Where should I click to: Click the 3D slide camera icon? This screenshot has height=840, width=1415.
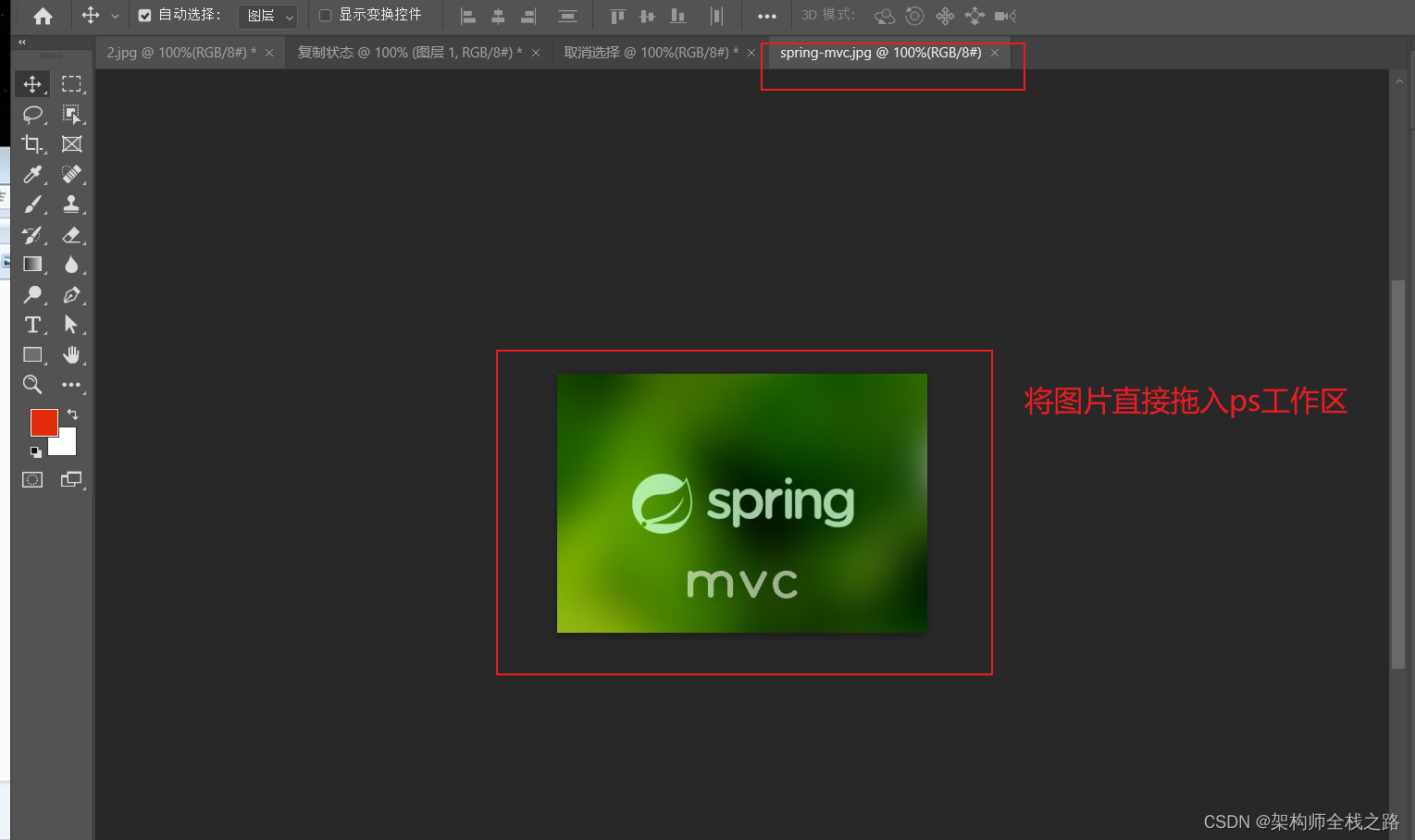(974, 16)
